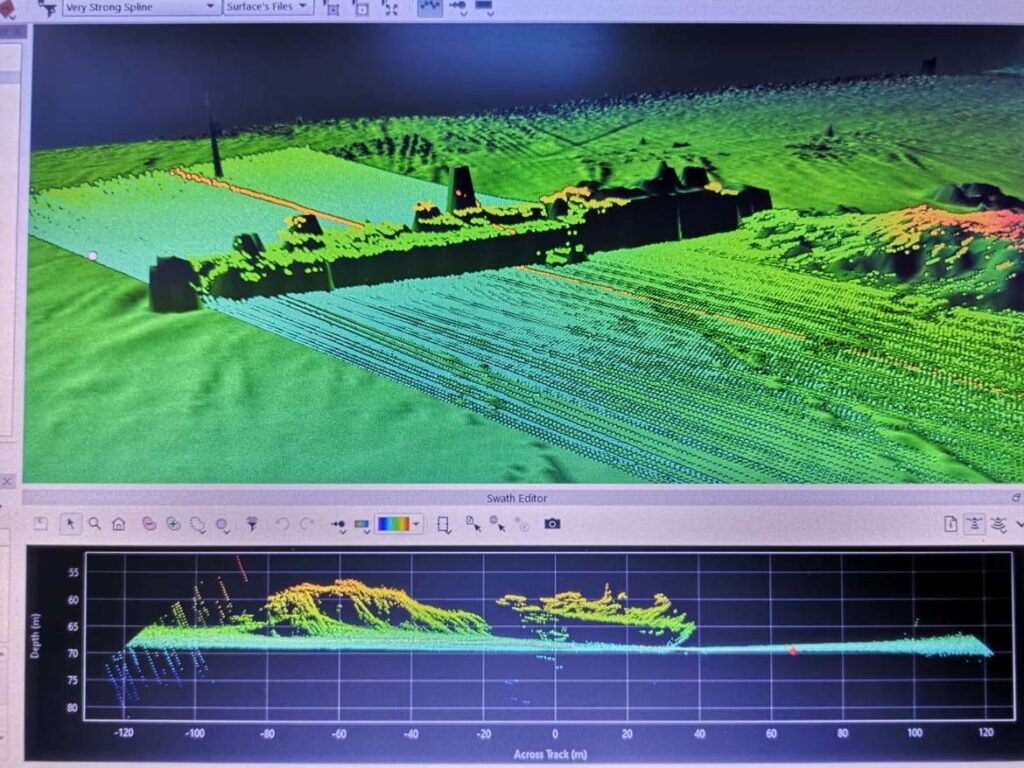The width and height of the screenshot is (1024, 768).
Task: Click the sounding-with-cursor query icon
Action: [x=498, y=524]
